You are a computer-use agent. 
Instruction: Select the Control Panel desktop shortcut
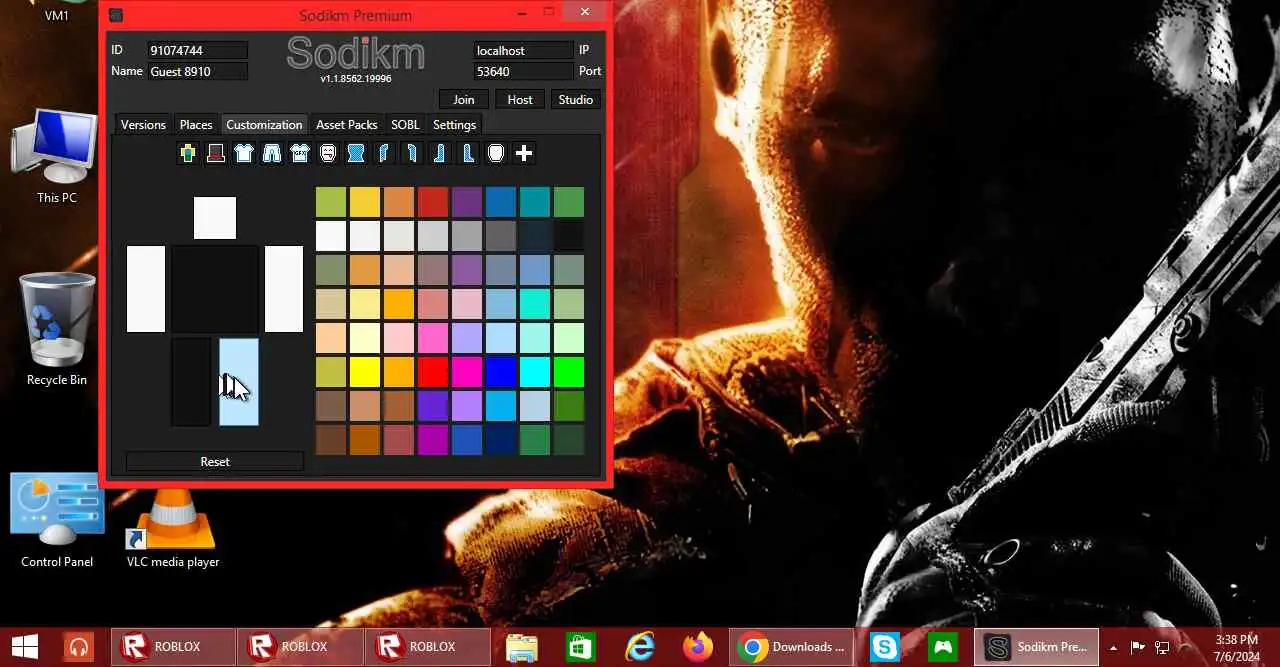(57, 520)
